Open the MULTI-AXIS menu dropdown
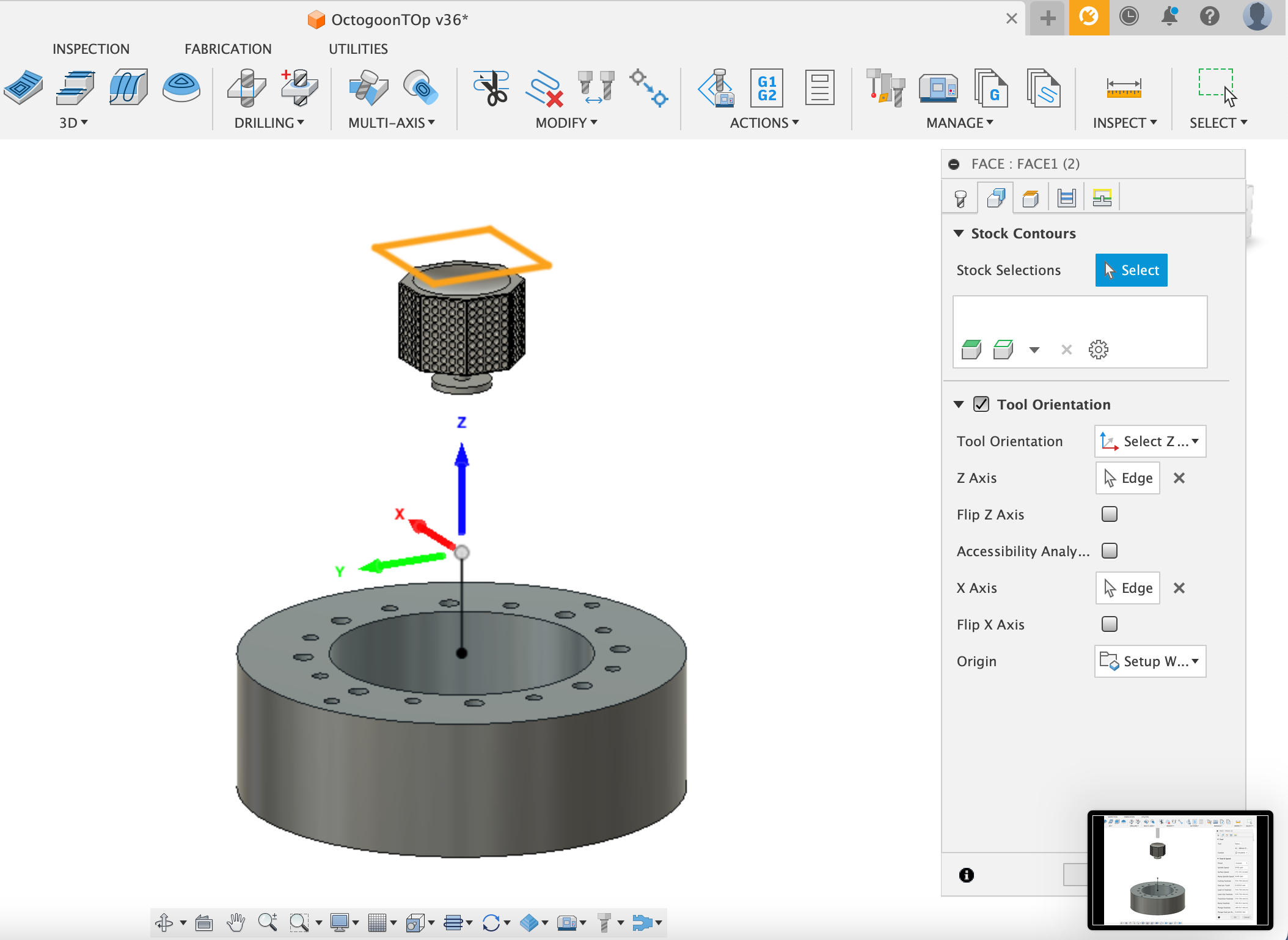1288x940 pixels. [x=392, y=123]
